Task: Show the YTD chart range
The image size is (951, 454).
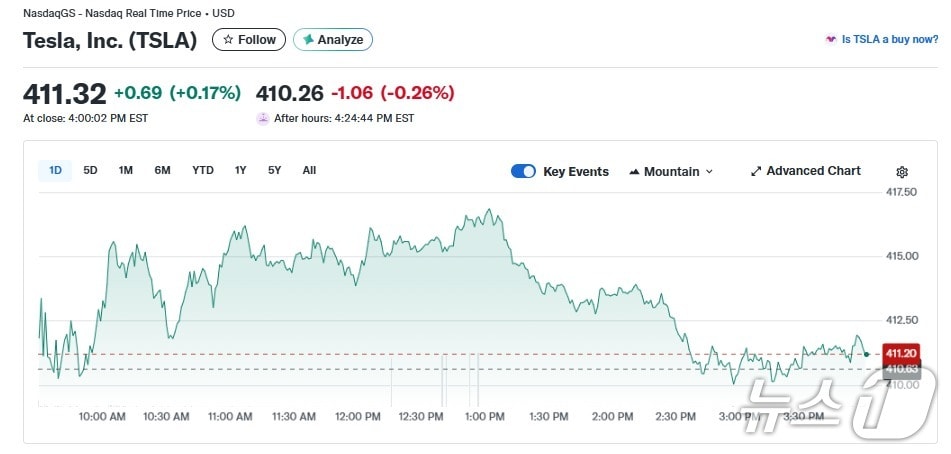Action: (203, 170)
